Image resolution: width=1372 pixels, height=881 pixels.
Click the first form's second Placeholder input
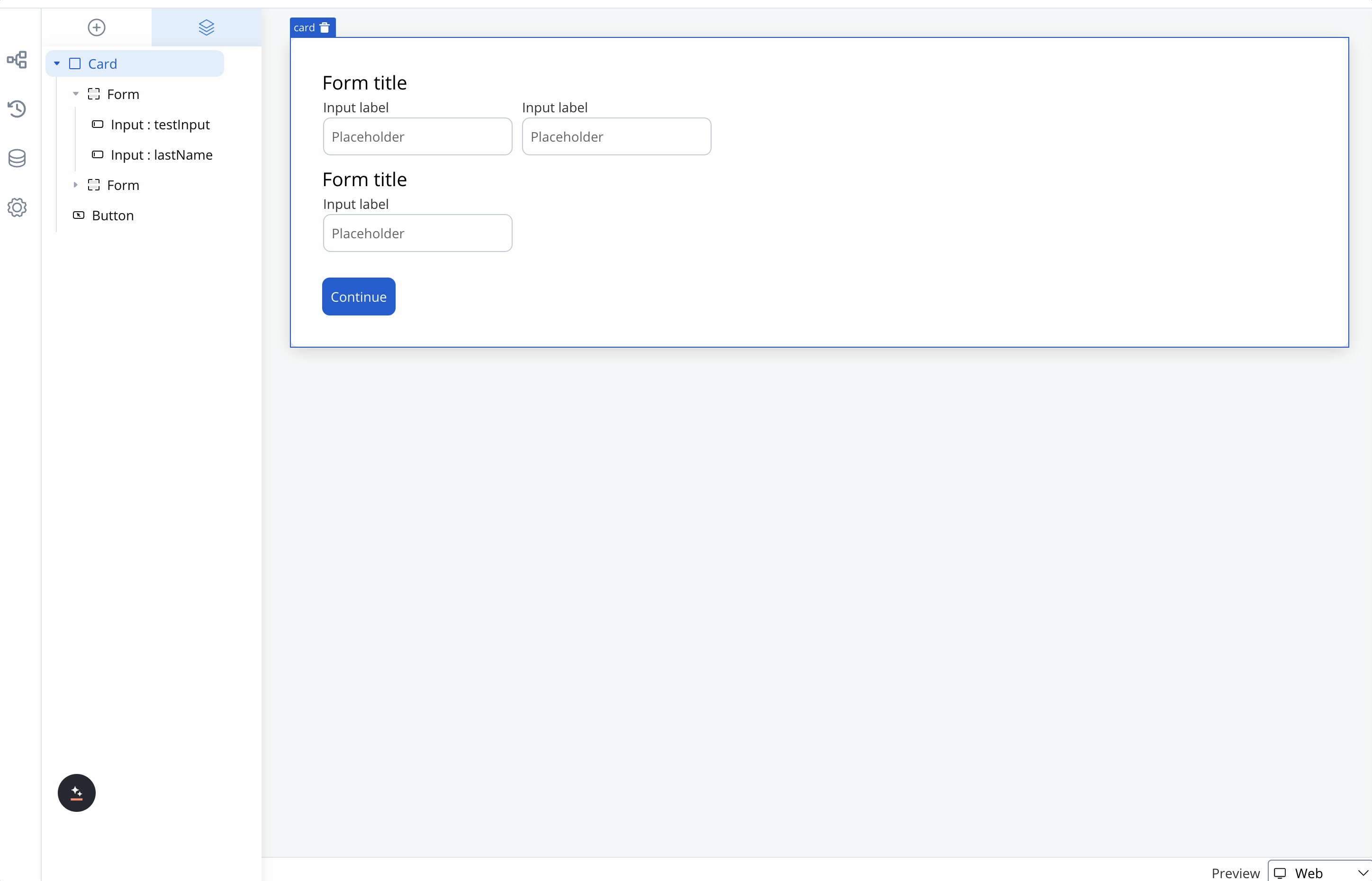[x=616, y=137]
